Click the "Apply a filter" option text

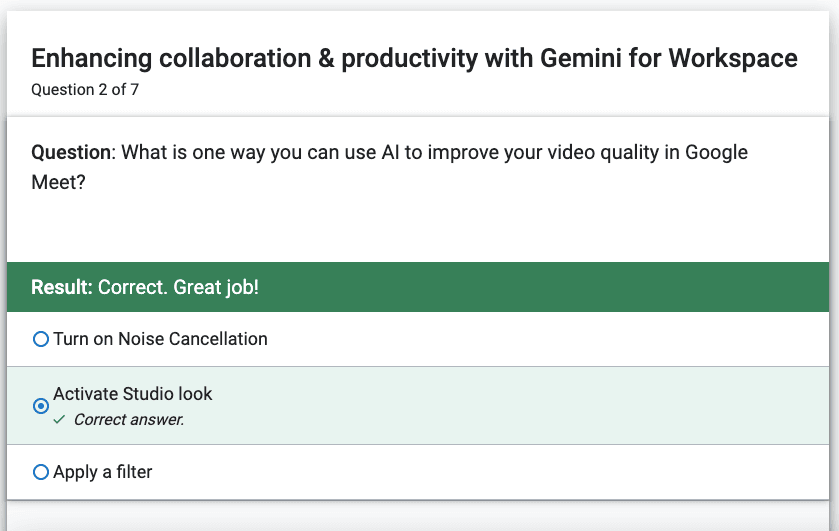[x=103, y=472]
